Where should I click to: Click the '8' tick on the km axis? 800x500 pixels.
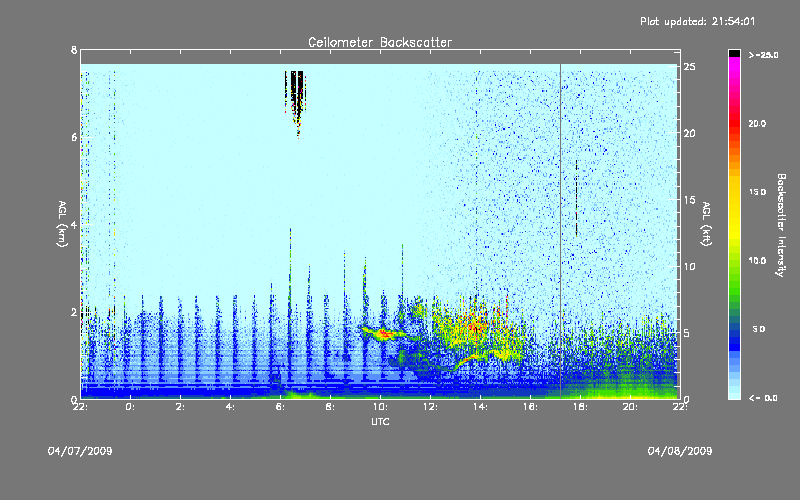click(74, 50)
